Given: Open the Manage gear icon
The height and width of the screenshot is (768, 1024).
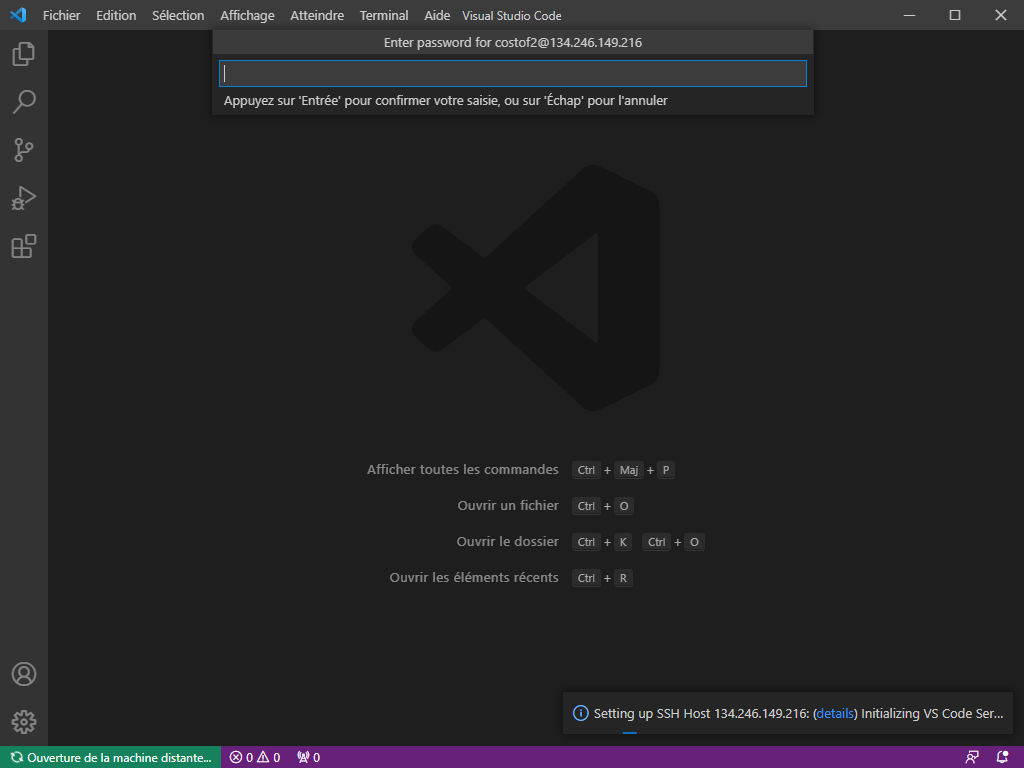Looking at the screenshot, I should pos(24,721).
